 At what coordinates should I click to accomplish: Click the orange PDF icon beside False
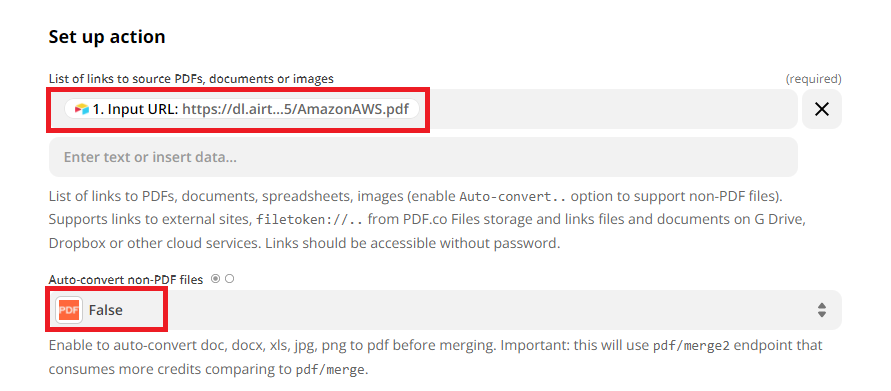pyautogui.click(x=69, y=310)
